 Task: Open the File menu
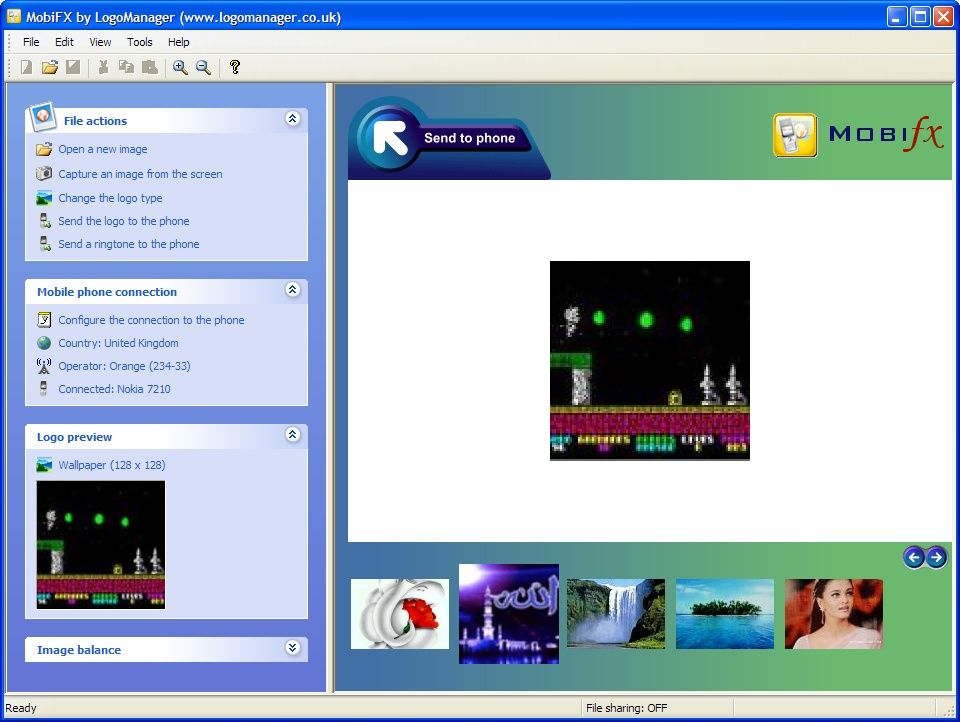31,42
